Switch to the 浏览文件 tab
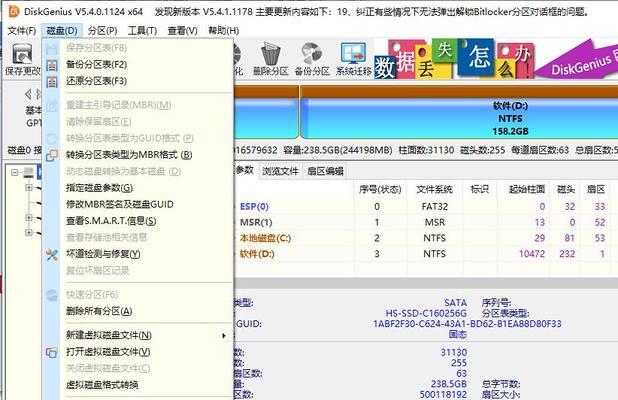This screenshot has width=618, height=400. (280, 171)
